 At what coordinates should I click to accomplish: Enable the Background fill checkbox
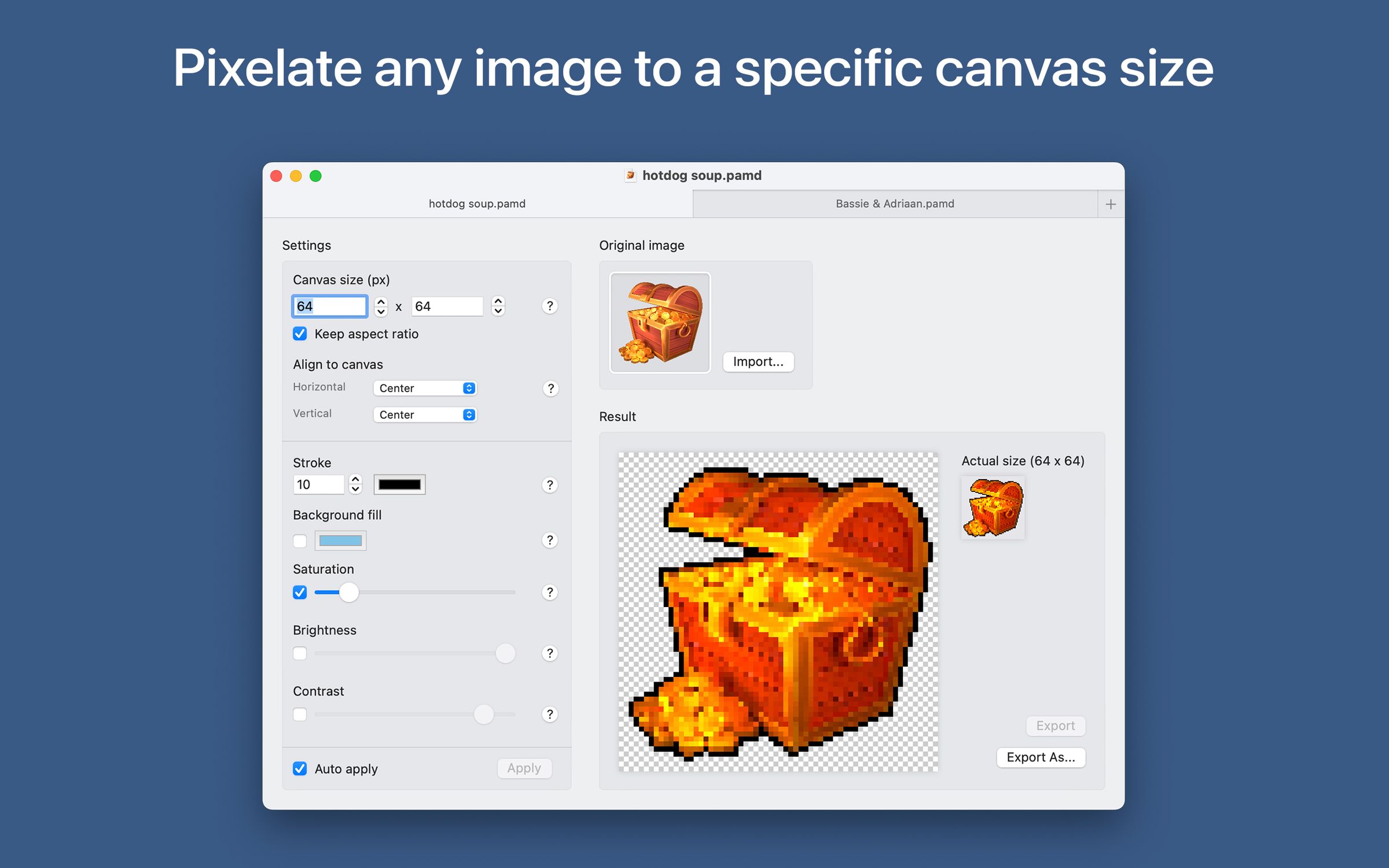point(300,540)
